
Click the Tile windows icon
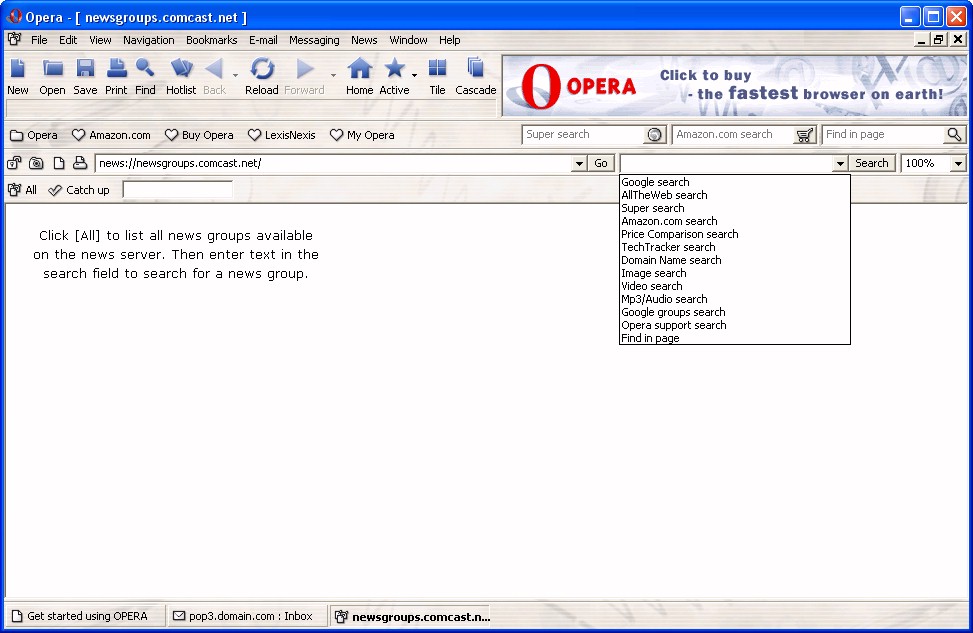tap(437, 76)
